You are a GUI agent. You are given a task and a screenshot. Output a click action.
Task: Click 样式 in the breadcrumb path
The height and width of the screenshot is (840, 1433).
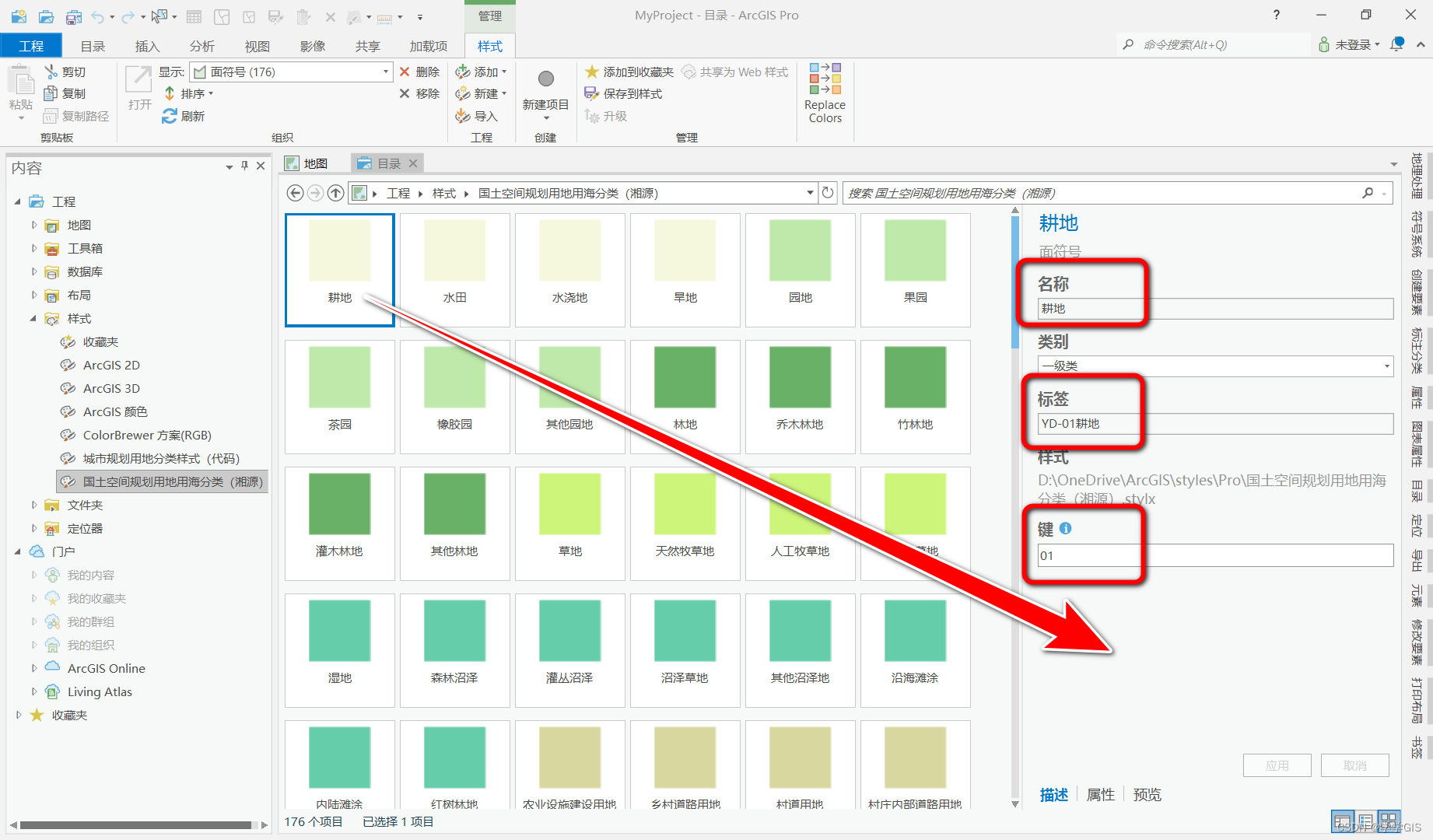click(x=444, y=193)
